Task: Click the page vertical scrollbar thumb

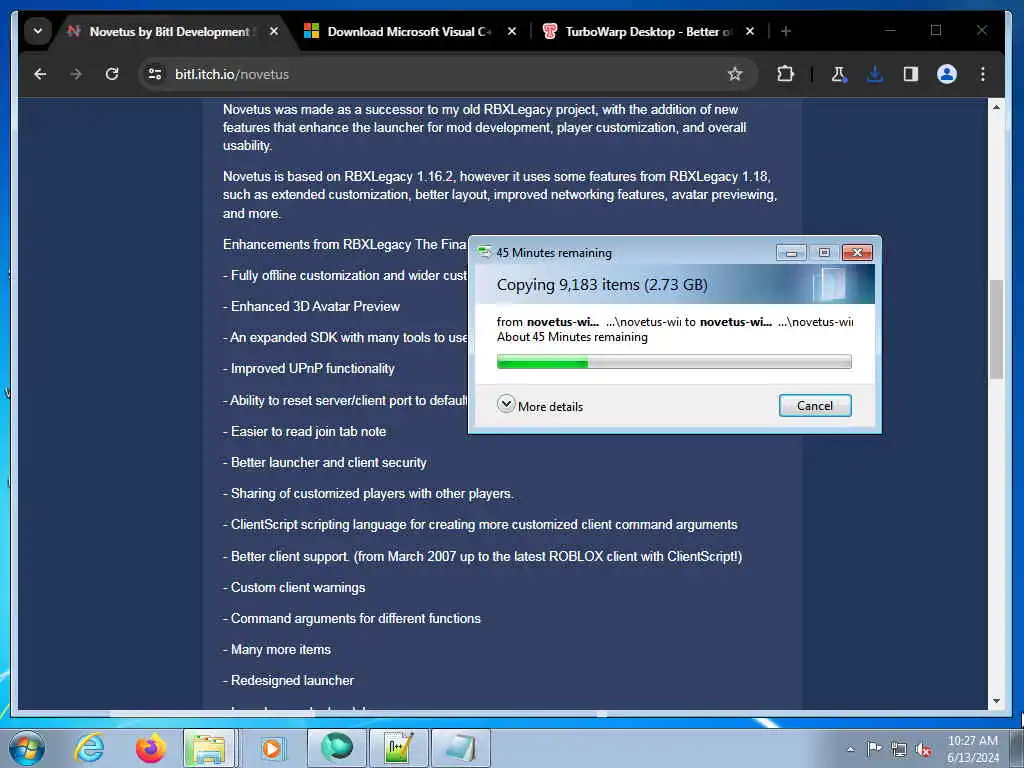Action: tap(996, 329)
